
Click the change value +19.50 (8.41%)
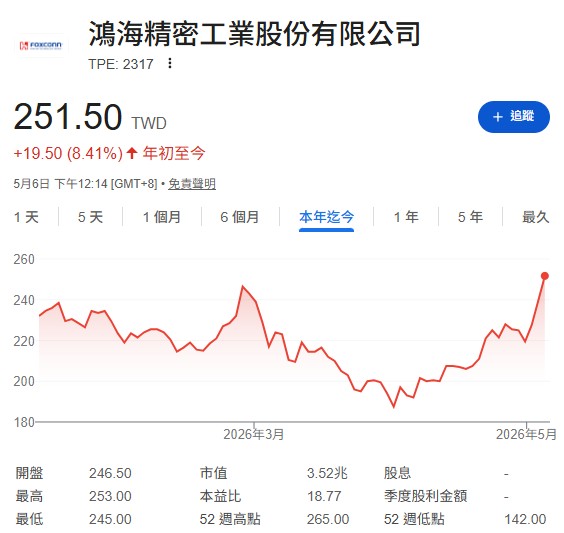(68, 154)
